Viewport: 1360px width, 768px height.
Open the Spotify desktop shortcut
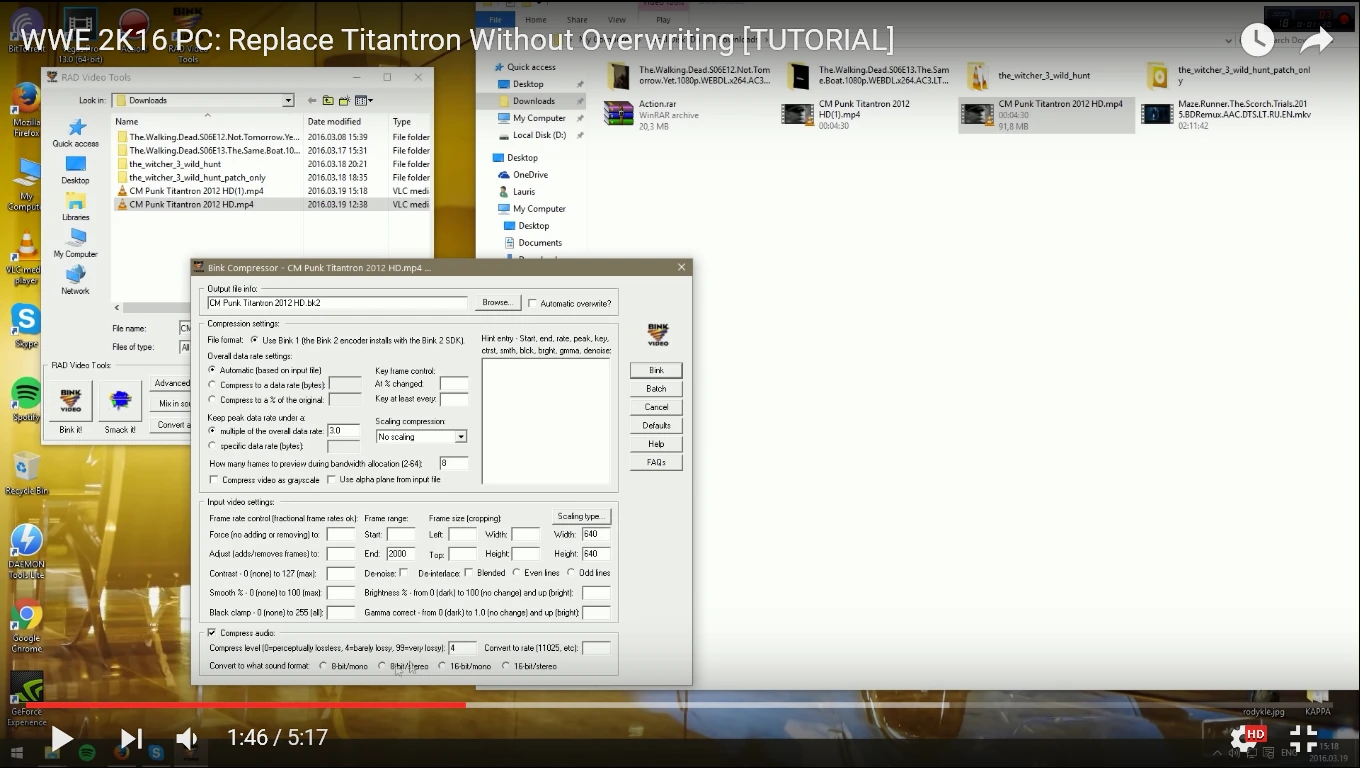(26, 400)
